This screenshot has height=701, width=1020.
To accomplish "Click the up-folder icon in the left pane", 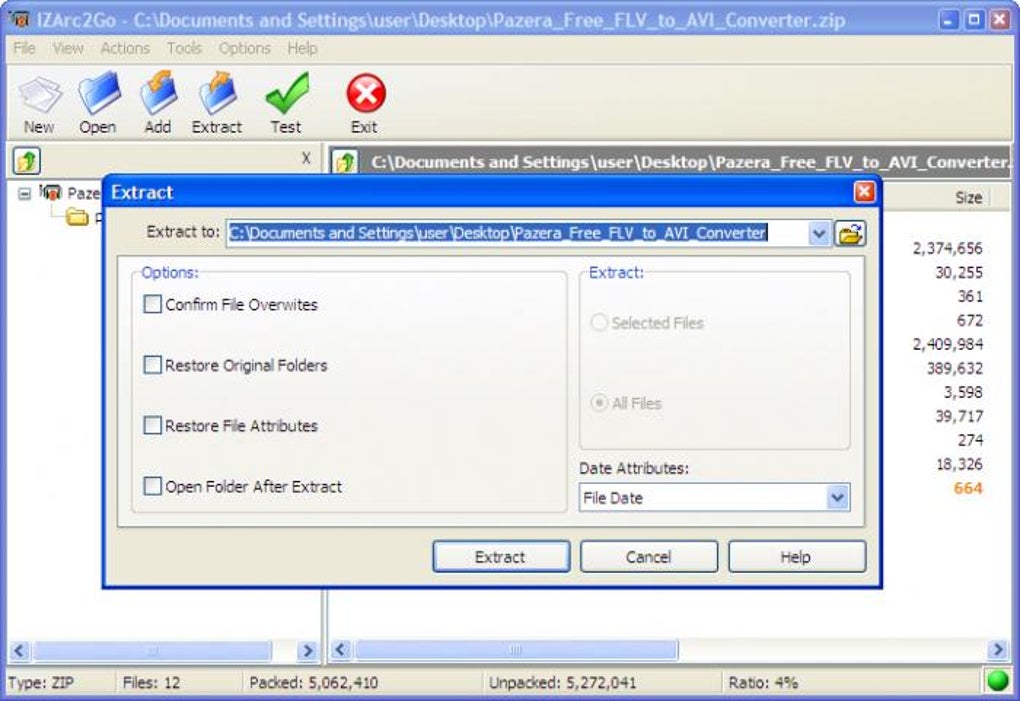I will click(27, 161).
